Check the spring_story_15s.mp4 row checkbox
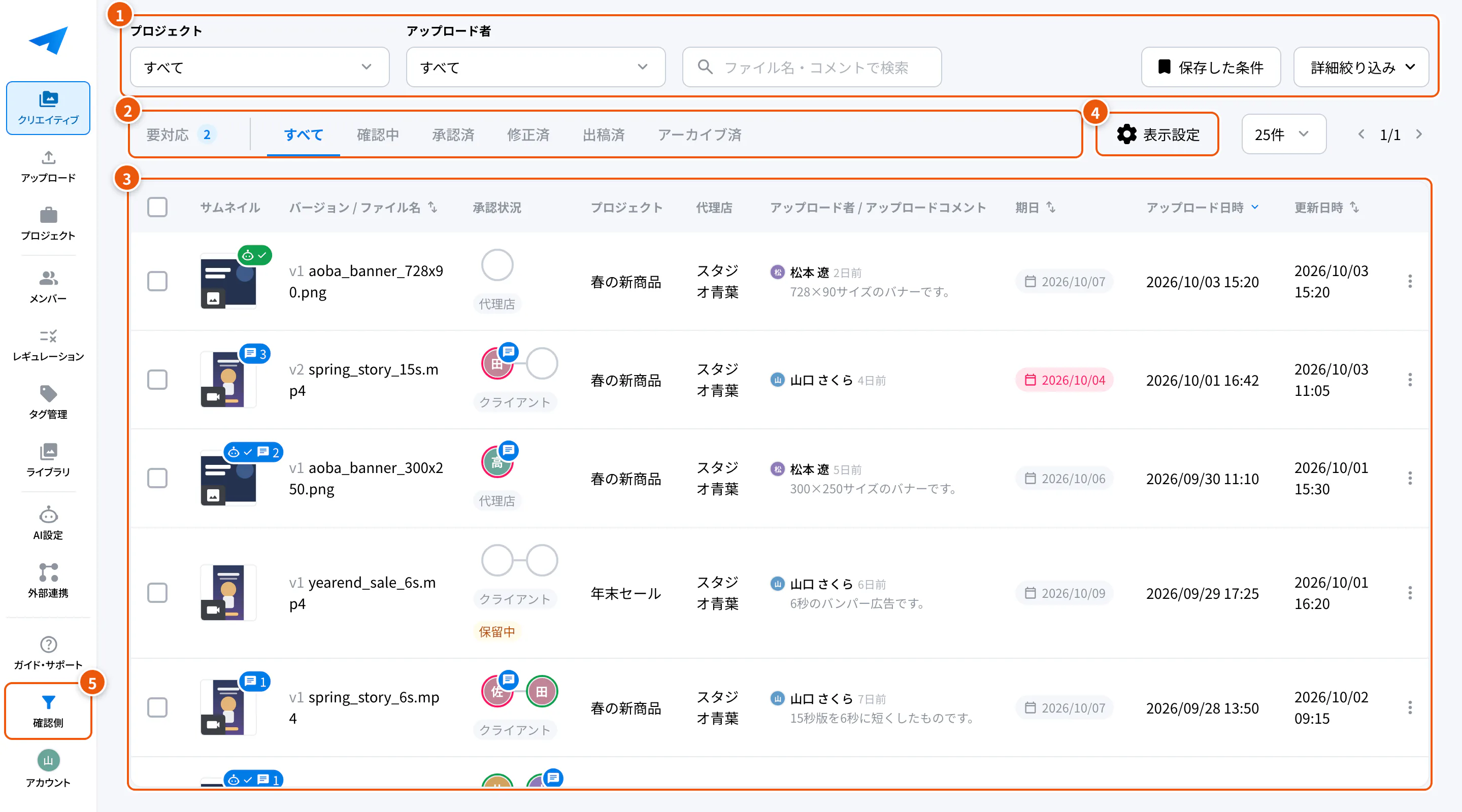The width and height of the screenshot is (1462, 812). [157, 380]
